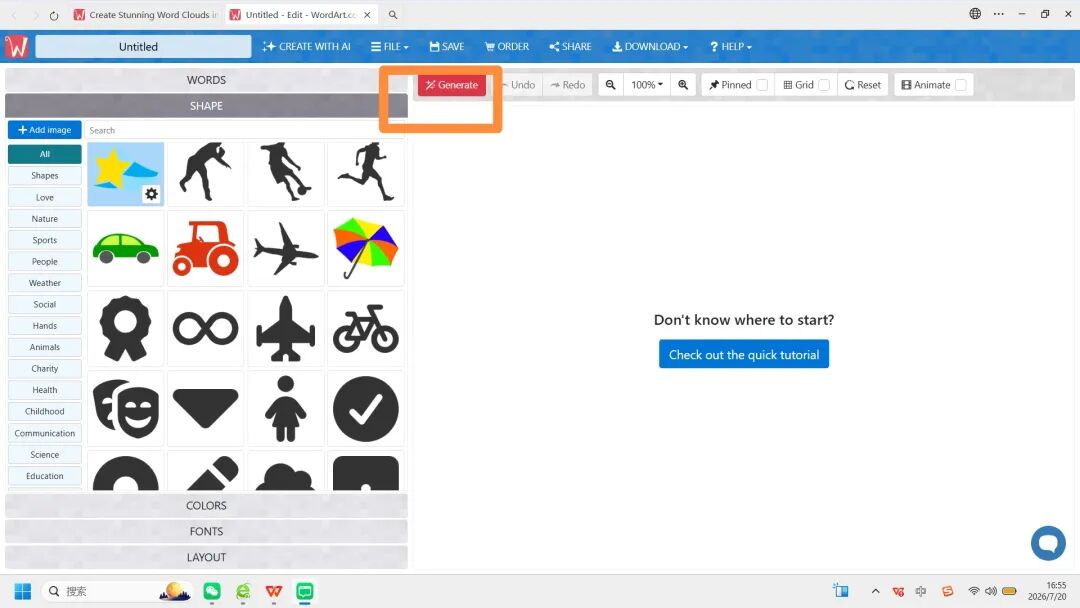This screenshot has height=608, width=1080.
Task: Turn on the Animate checkbox
Action: pos(961,85)
